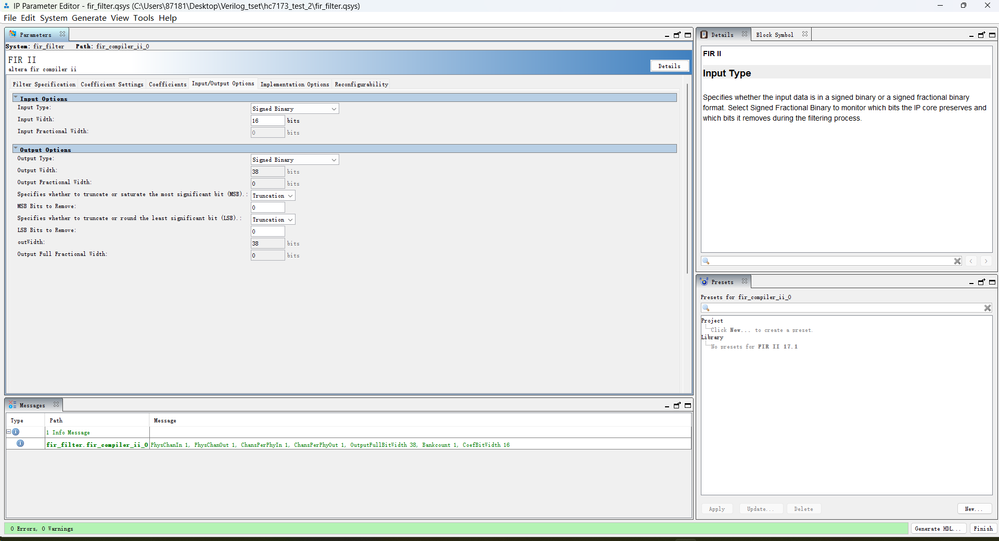
Task: Minimize the Parameters panel
Action: 666,35
